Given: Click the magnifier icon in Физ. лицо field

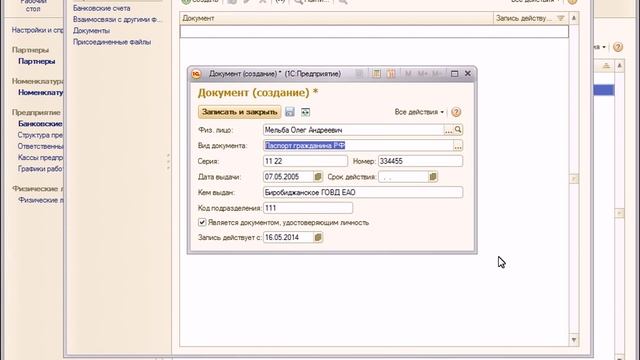Looking at the screenshot, I should [x=458, y=130].
